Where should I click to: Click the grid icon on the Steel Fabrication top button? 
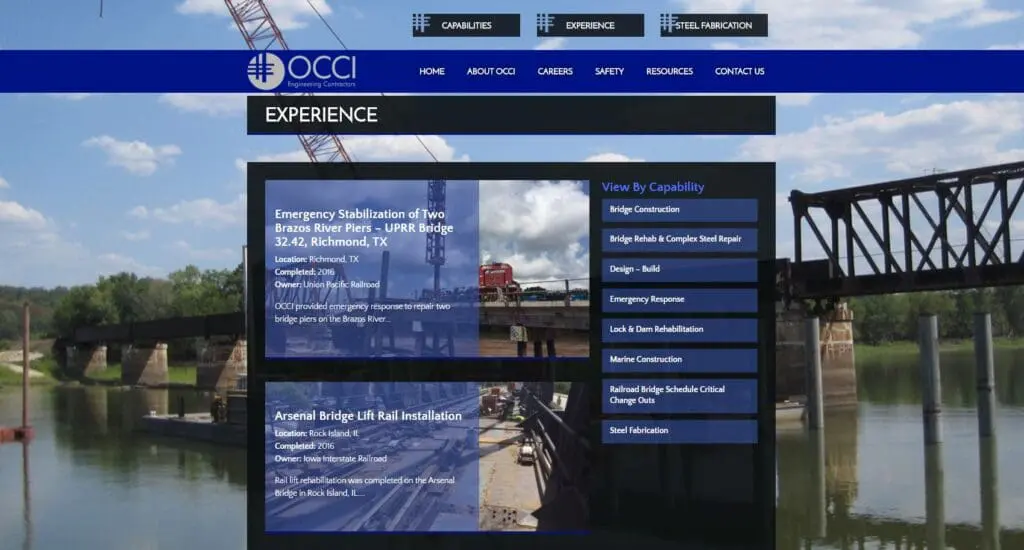pyautogui.click(x=667, y=24)
